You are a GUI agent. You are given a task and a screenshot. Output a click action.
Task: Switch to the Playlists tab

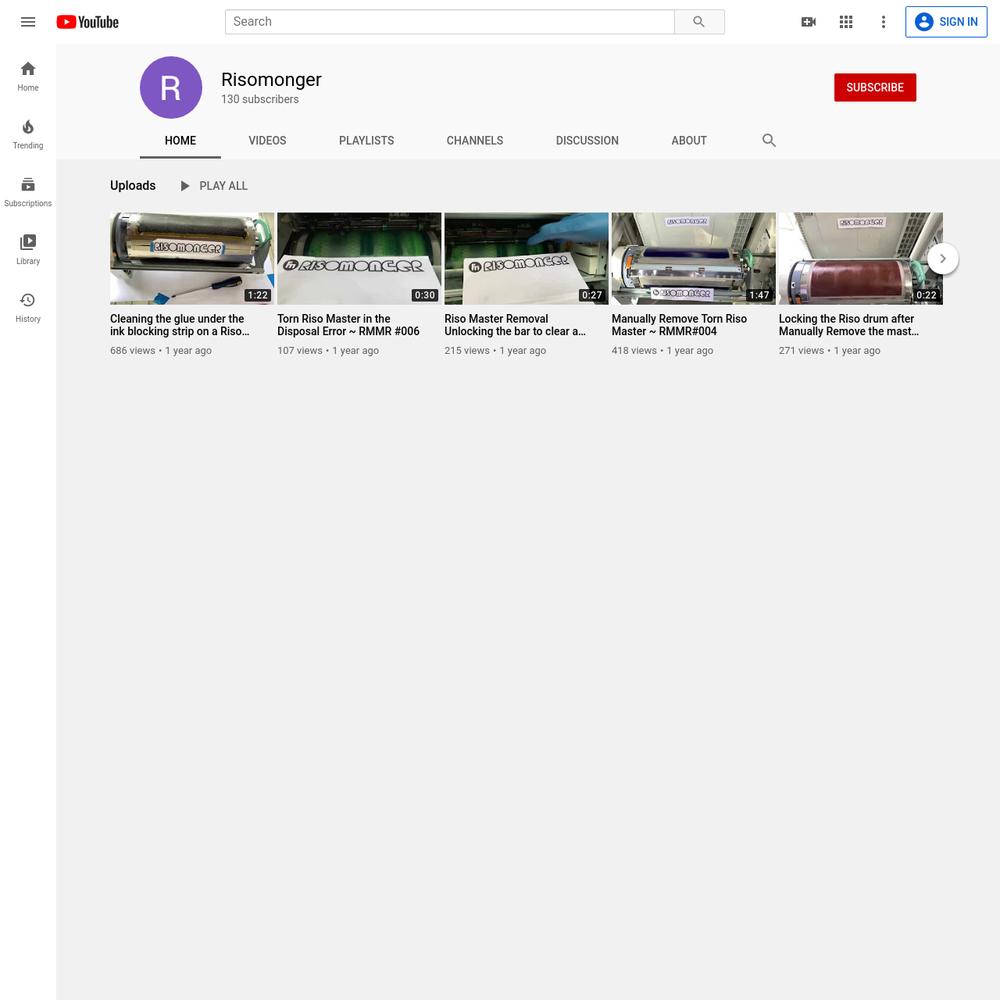tap(366, 140)
